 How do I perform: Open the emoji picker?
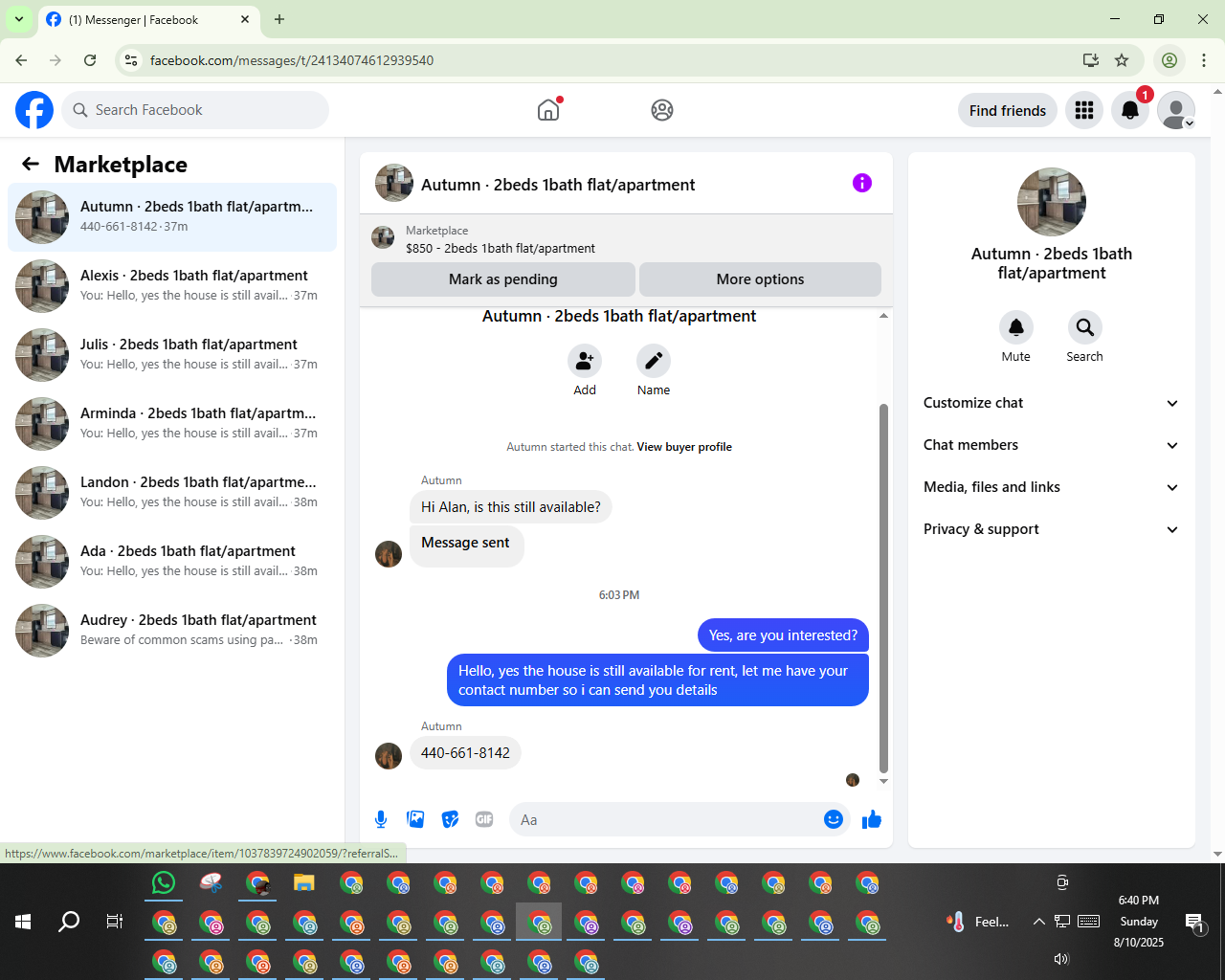point(834,819)
